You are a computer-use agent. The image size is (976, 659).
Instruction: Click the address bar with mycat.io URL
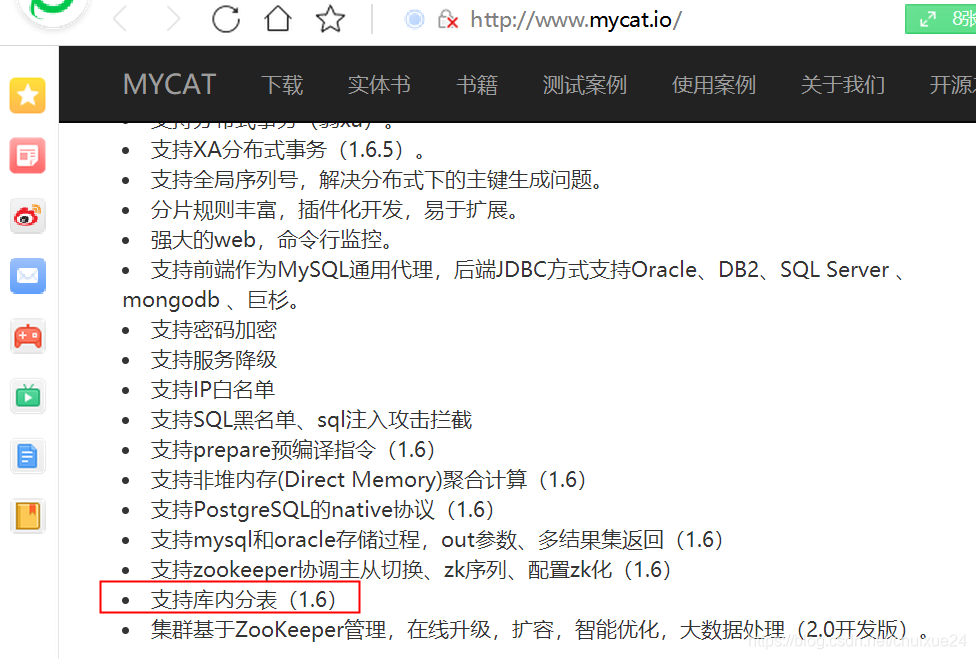click(x=576, y=20)
